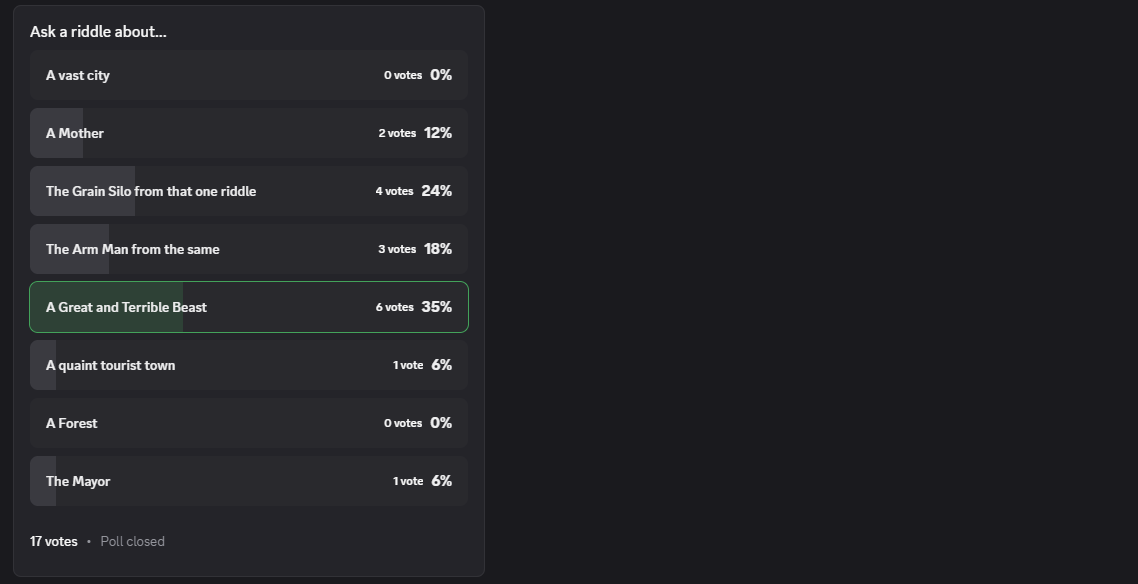1138x584 pixels.
Task: Click the "3 votes" count for Arm Man
Action: click(x=396, y=249)
